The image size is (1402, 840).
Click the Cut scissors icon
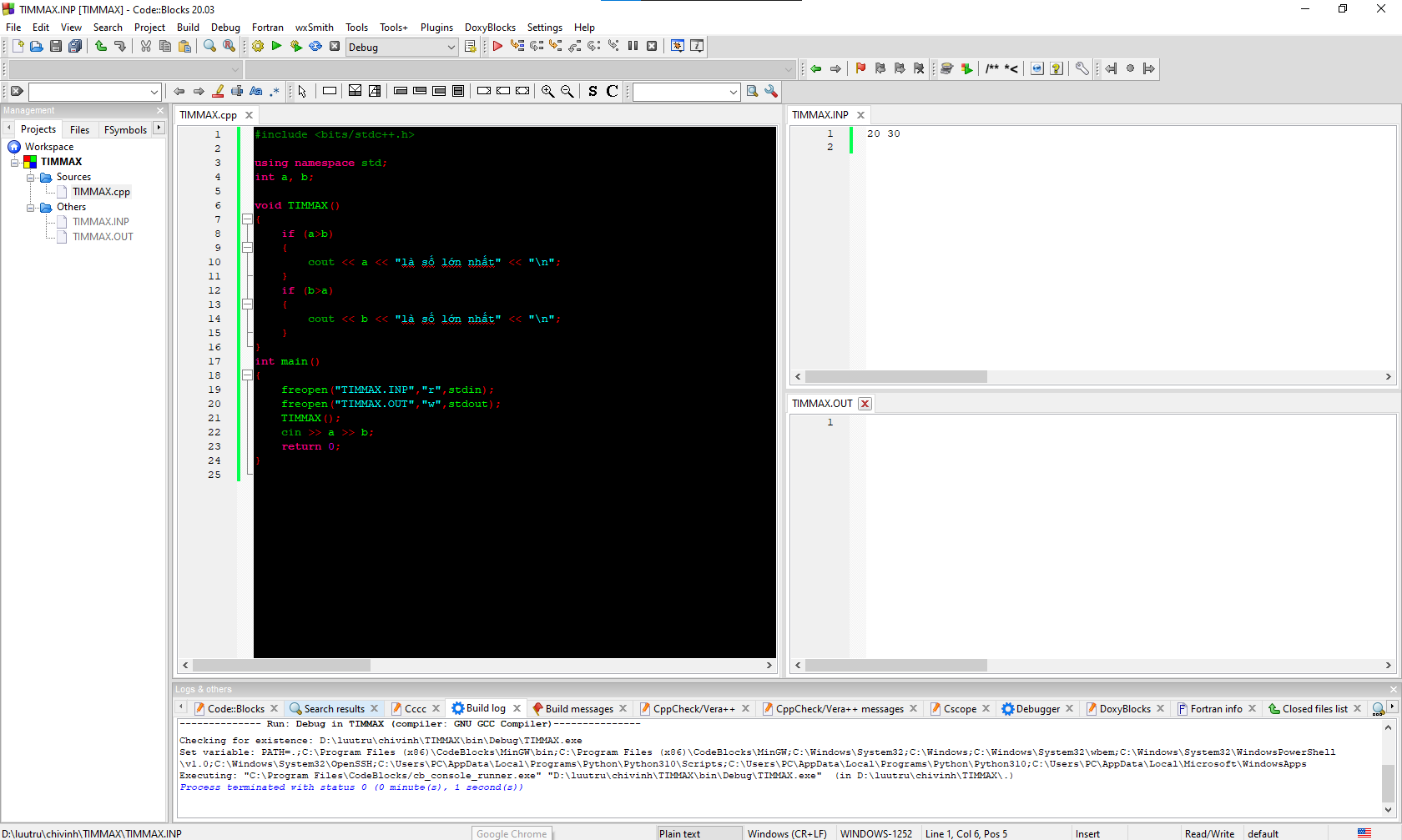click(146, 47)
